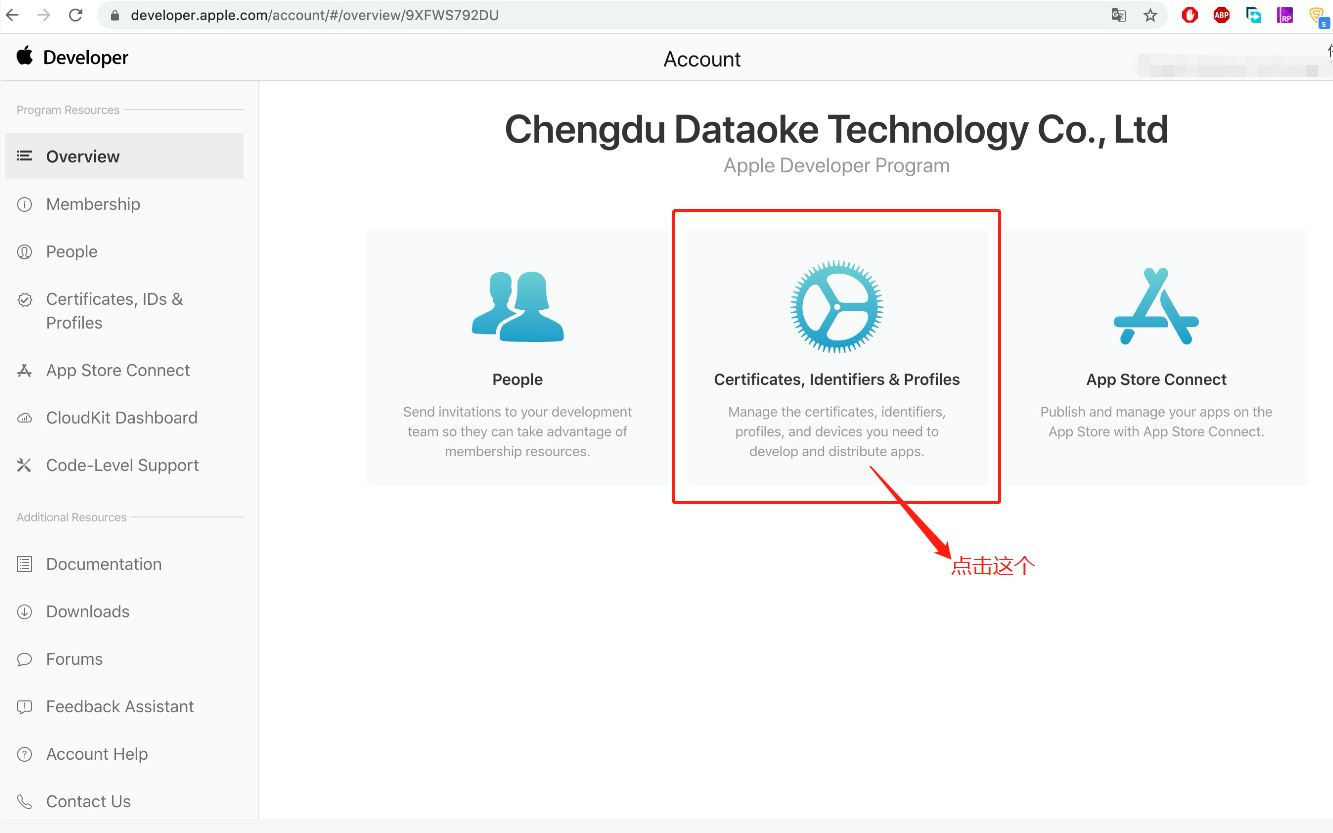Click the browser back arrow
Screen dimensions: 1333x833
pos(13,15)
